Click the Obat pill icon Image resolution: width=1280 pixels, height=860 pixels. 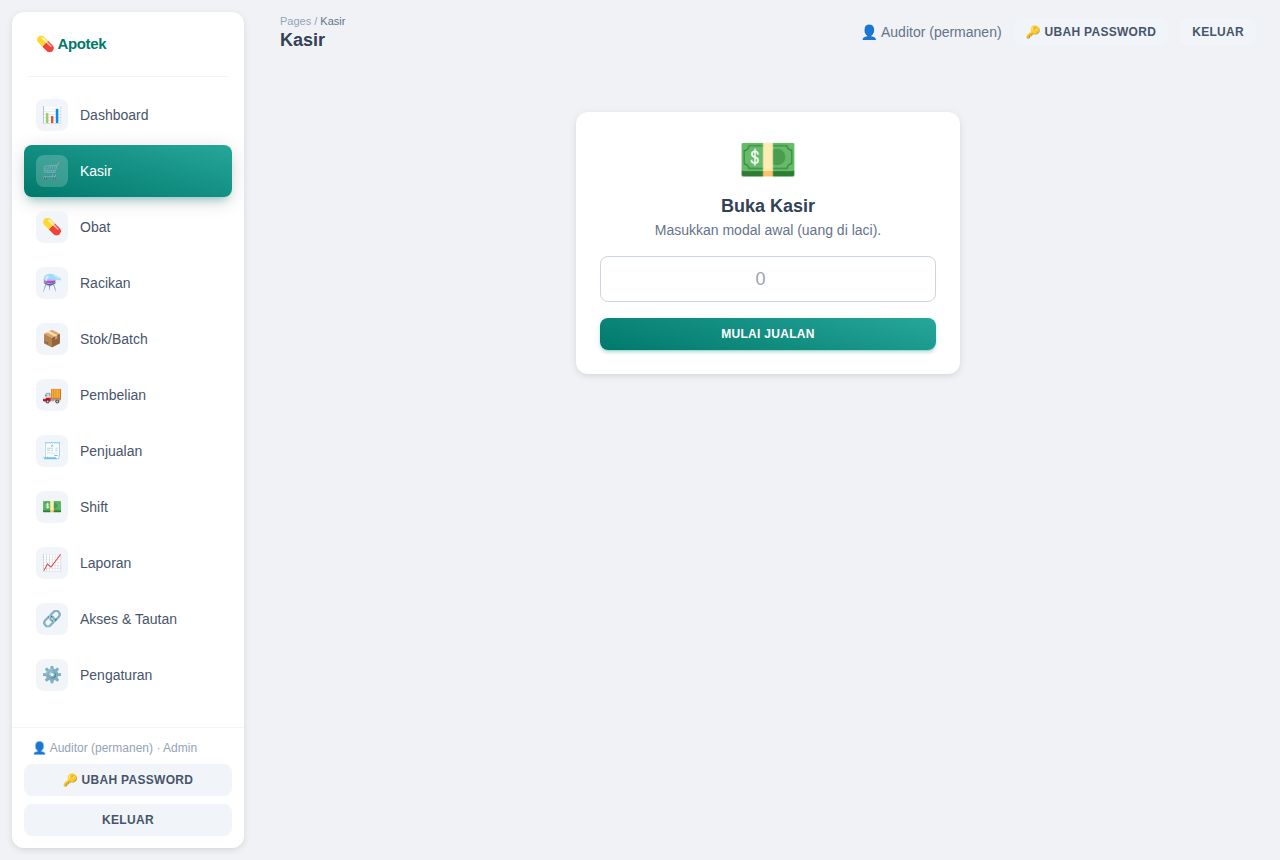click(x=52, y=227)
